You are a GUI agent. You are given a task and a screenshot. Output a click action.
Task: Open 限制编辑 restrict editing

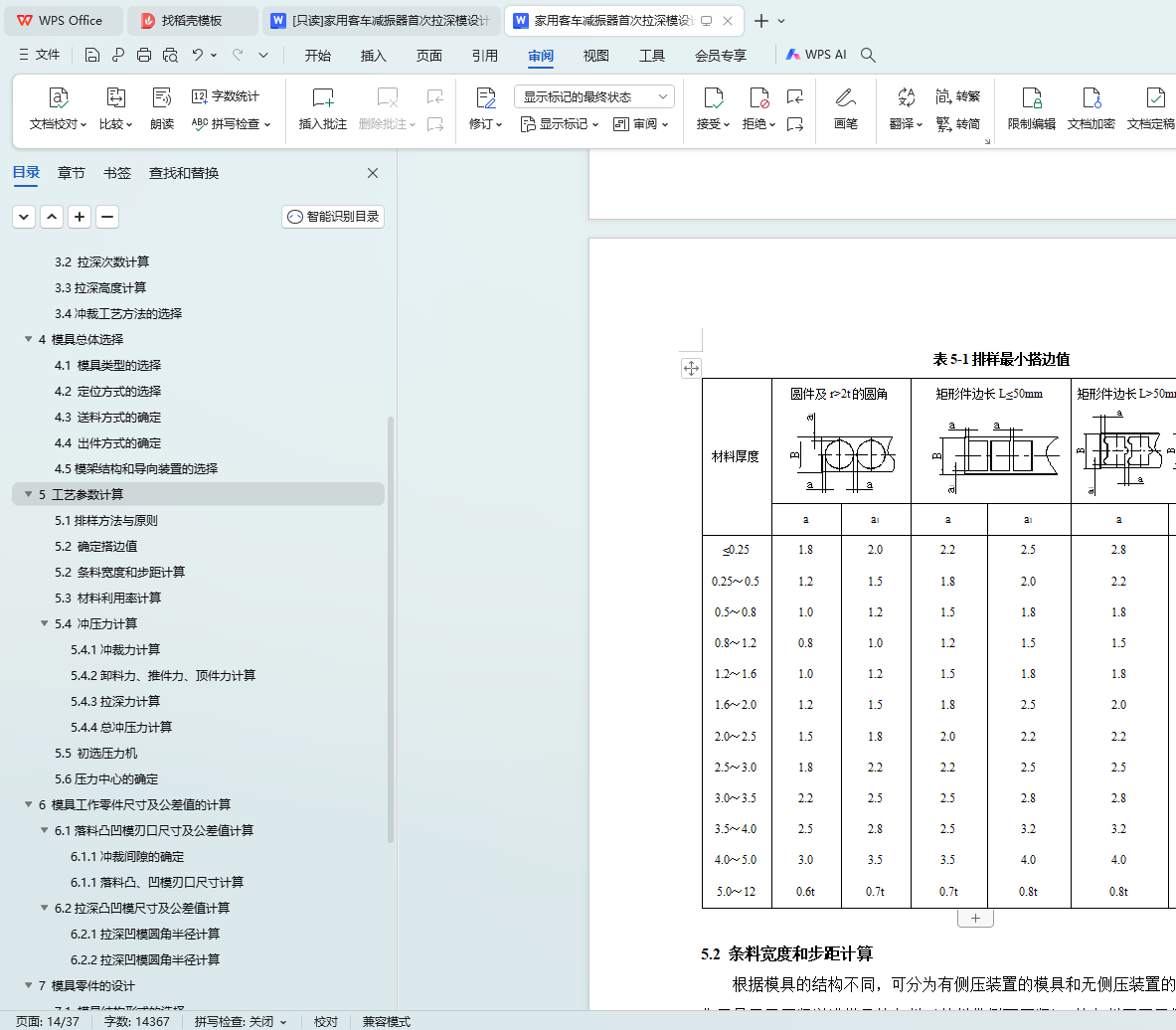pos(1031,109)
